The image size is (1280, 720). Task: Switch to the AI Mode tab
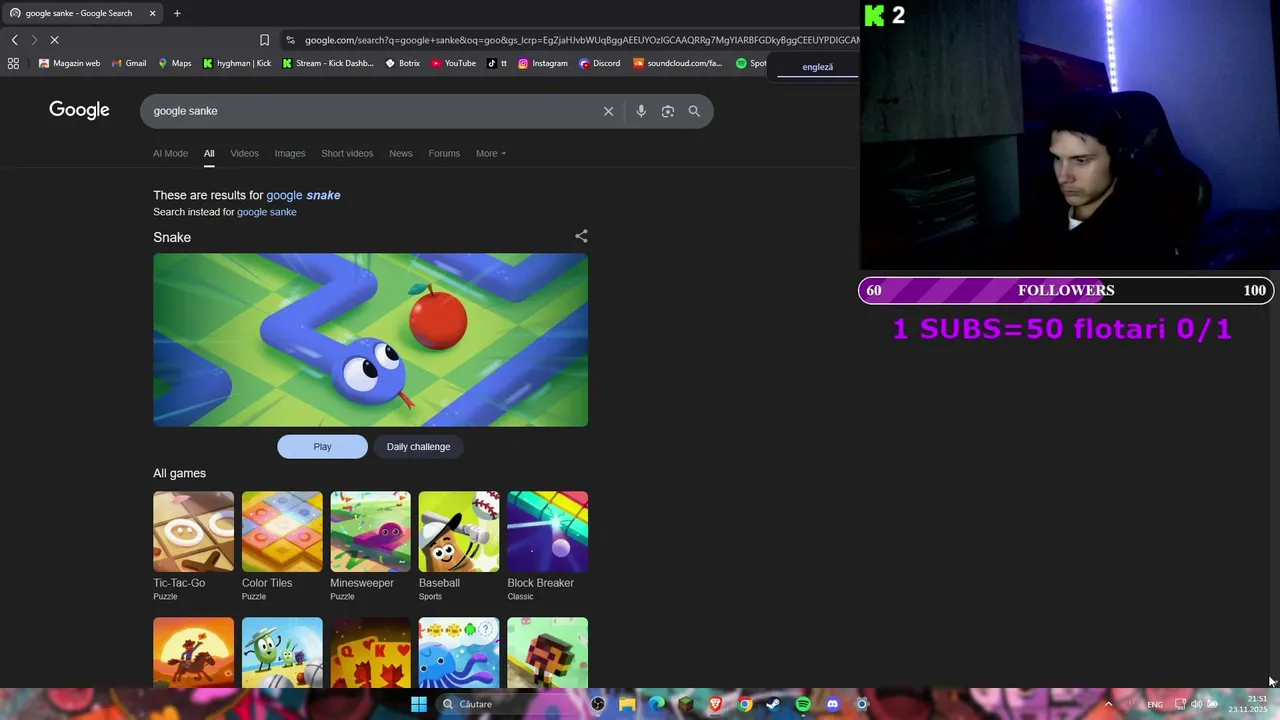[170, 153]
